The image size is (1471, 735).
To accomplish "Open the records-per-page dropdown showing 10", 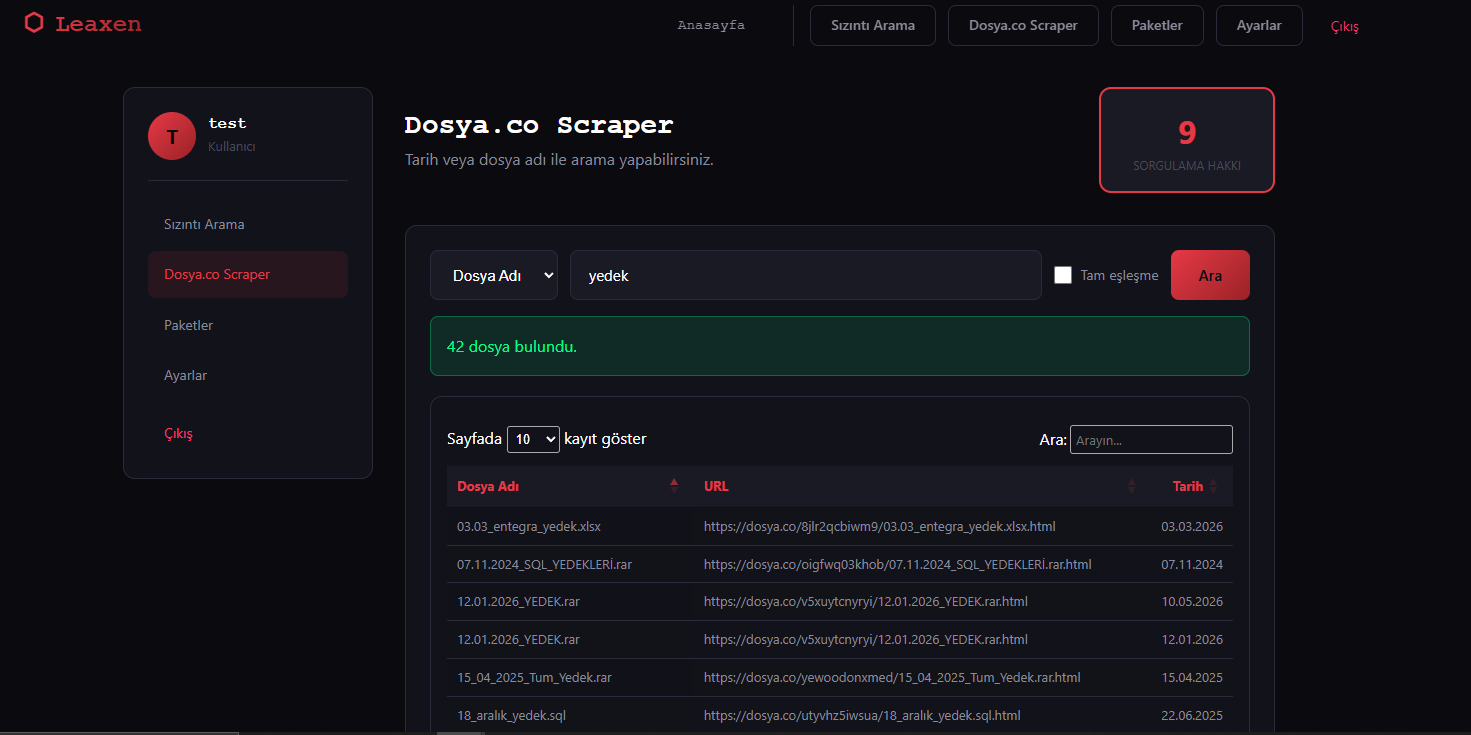I will (533, 439).
